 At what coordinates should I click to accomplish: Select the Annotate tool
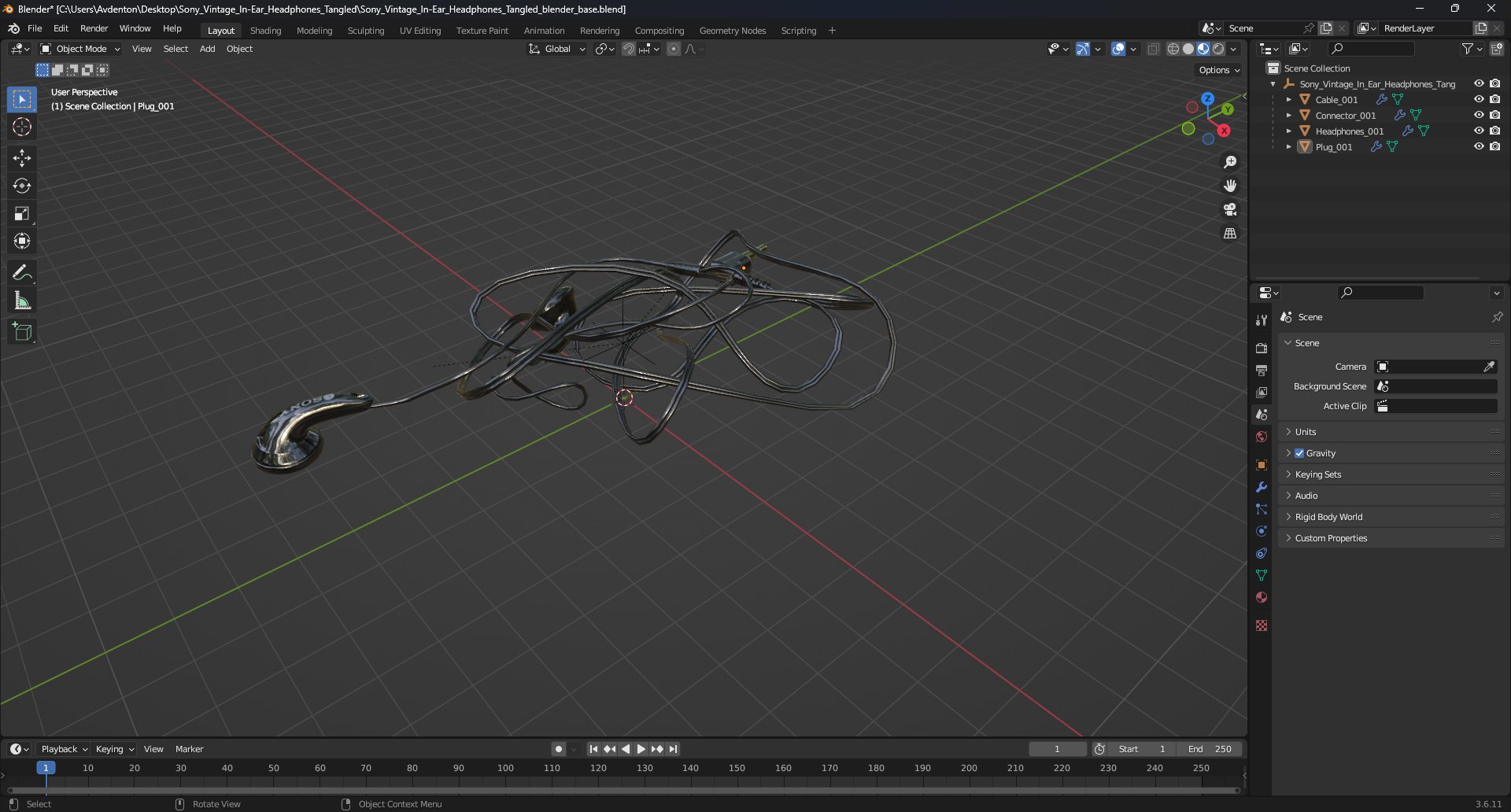point(22,273)
